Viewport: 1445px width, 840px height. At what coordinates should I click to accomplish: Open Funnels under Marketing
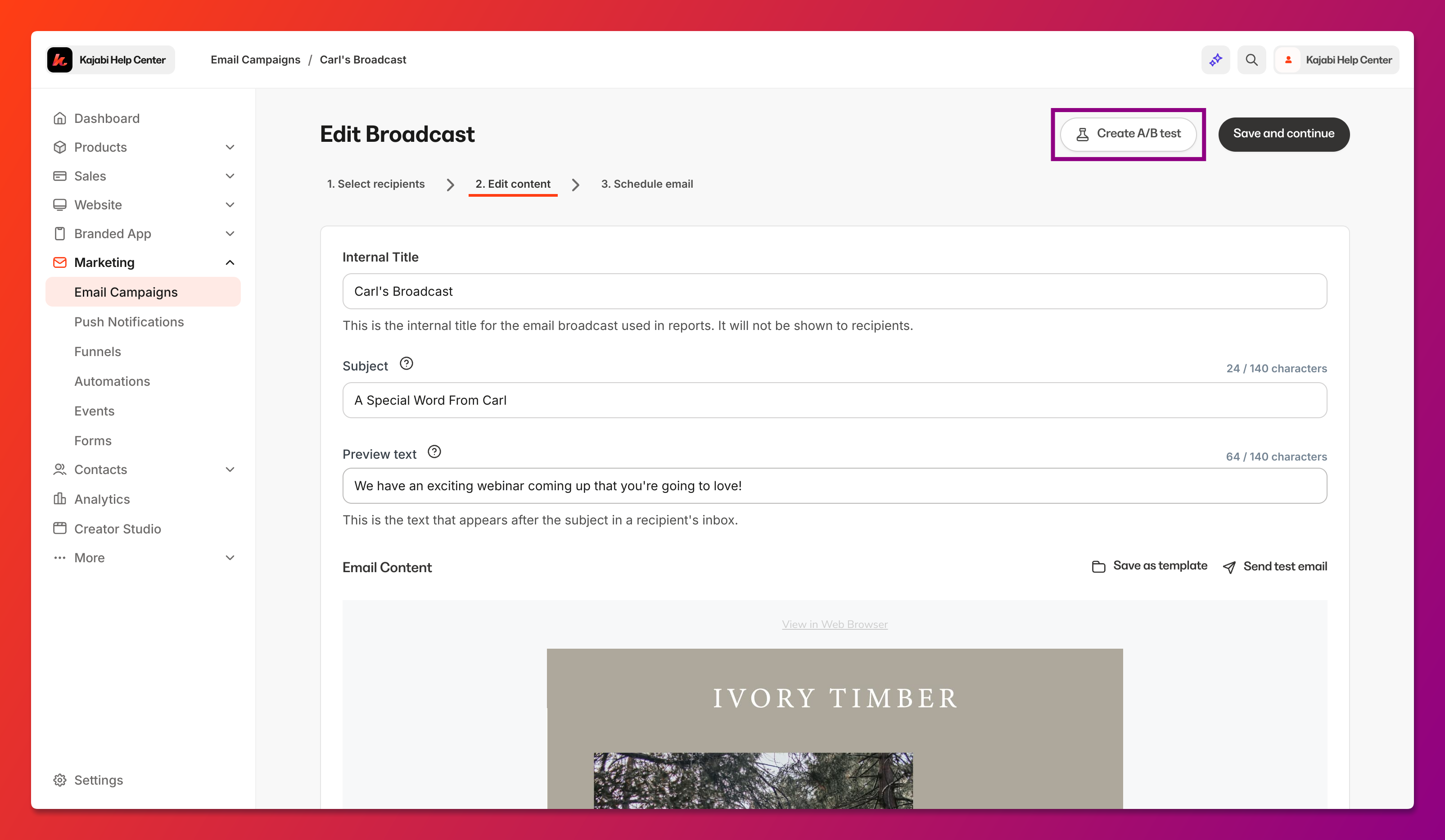click(98, 352)
